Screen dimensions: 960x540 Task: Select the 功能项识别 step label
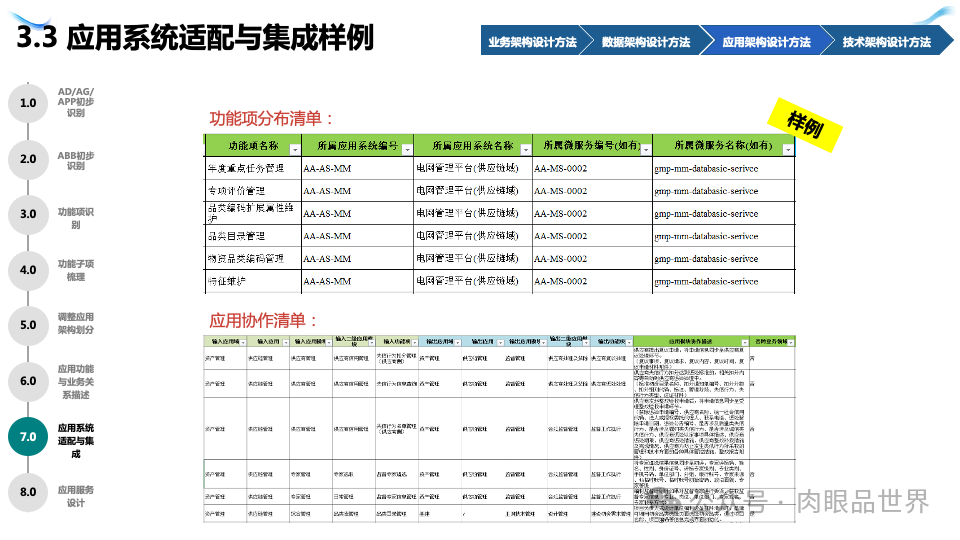click(x=76, y=218)
